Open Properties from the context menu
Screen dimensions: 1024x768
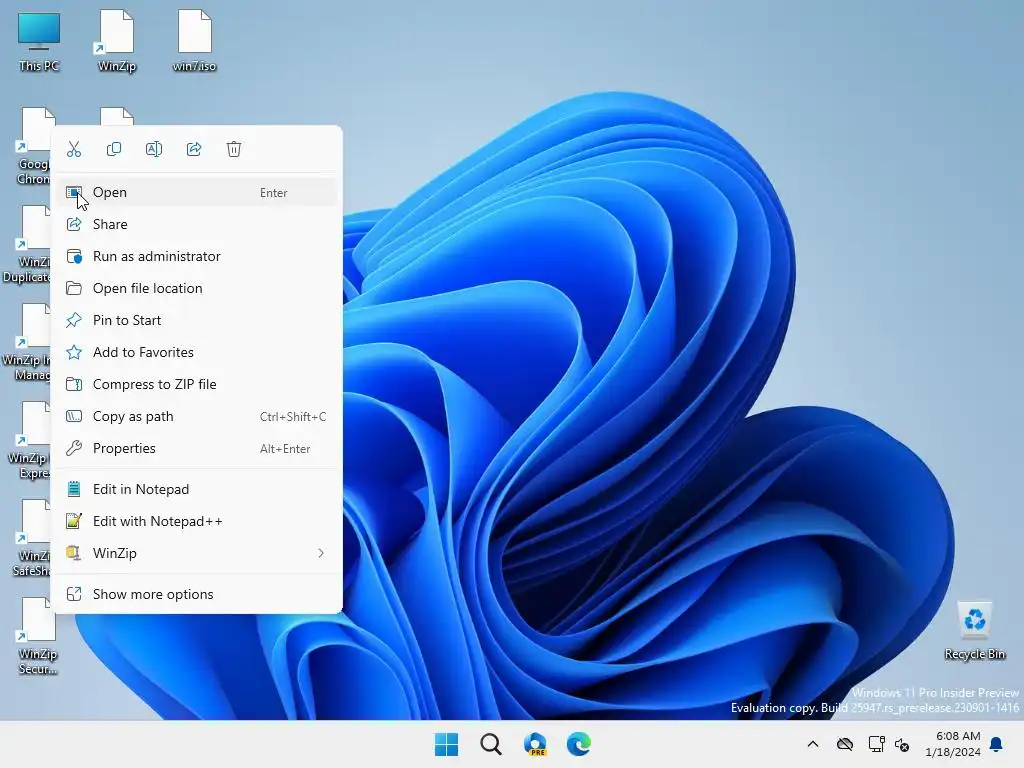tap(197, 449)
